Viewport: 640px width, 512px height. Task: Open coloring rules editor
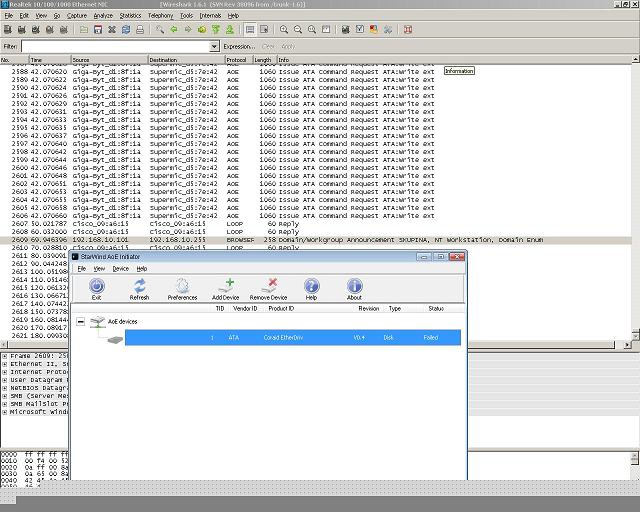tap(373, 29)
